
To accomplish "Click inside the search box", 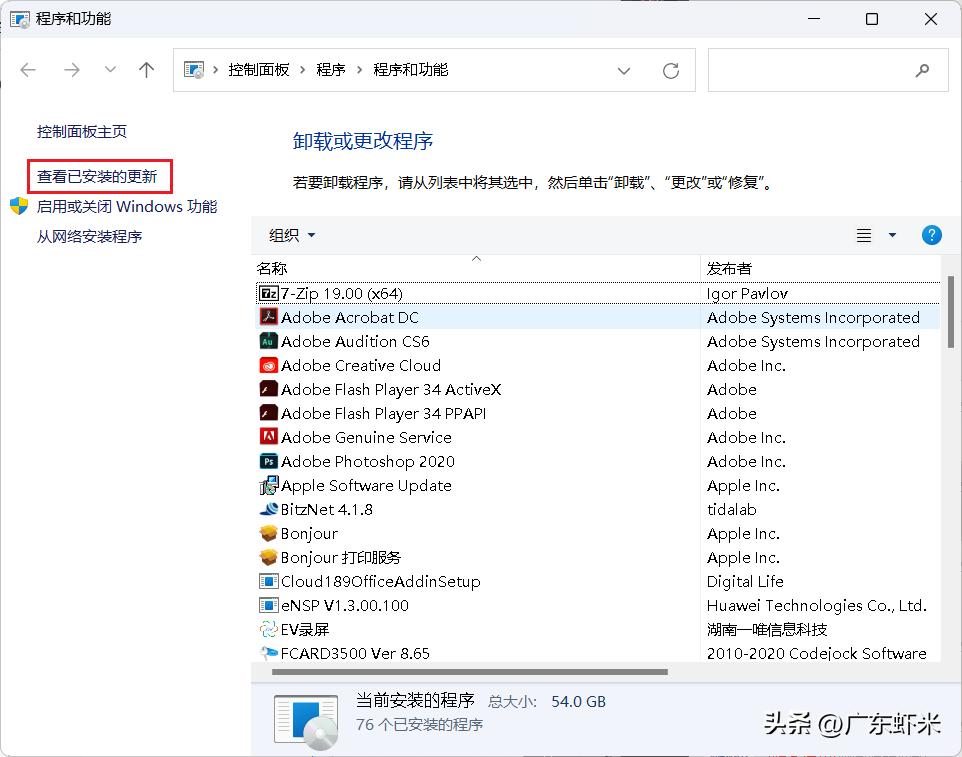I will [x=820, y=70].
